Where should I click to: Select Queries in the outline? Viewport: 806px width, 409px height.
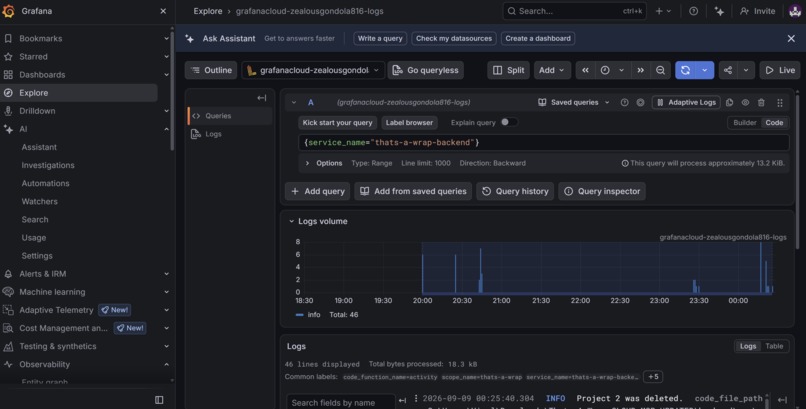230,116
